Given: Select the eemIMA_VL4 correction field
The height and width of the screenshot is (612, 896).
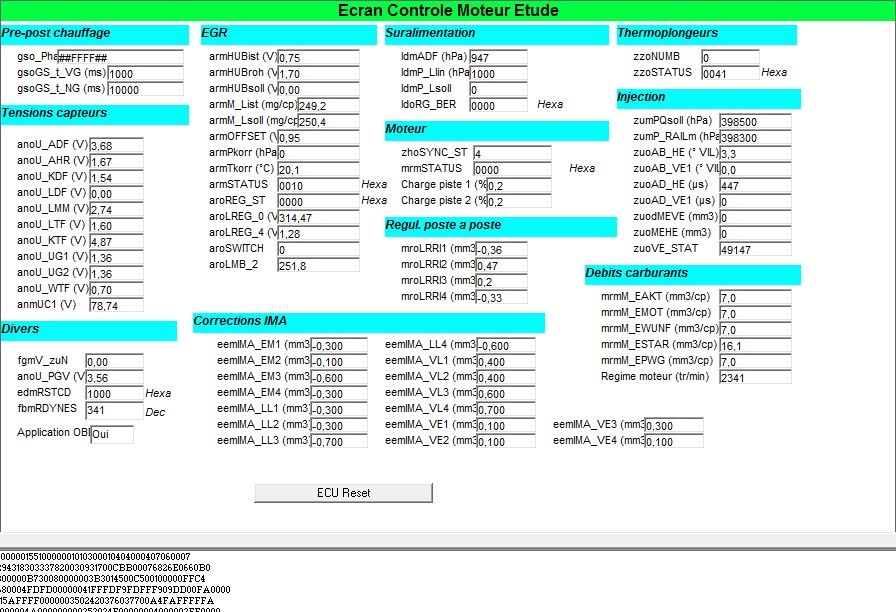Looking at the screenshot, I should (506, 409).
